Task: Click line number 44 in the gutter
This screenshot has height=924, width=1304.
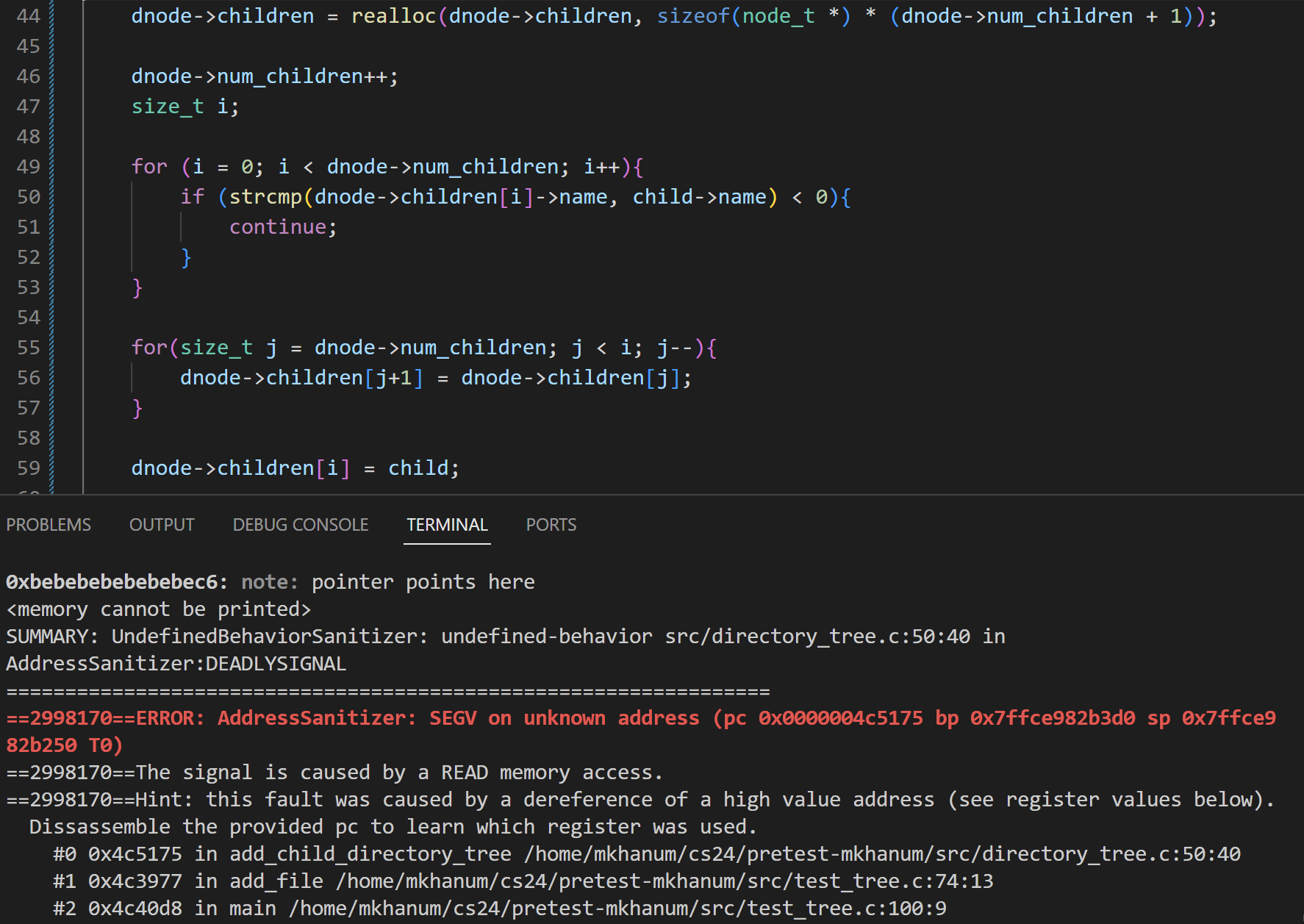Action: coord(29,16)
